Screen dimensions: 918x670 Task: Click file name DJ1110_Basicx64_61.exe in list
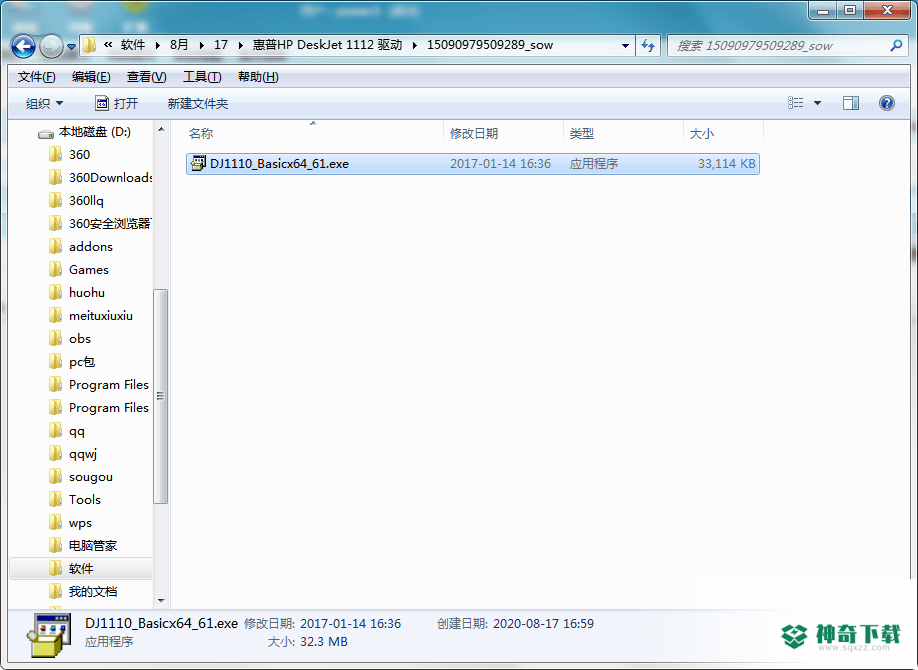pos(279,164)
